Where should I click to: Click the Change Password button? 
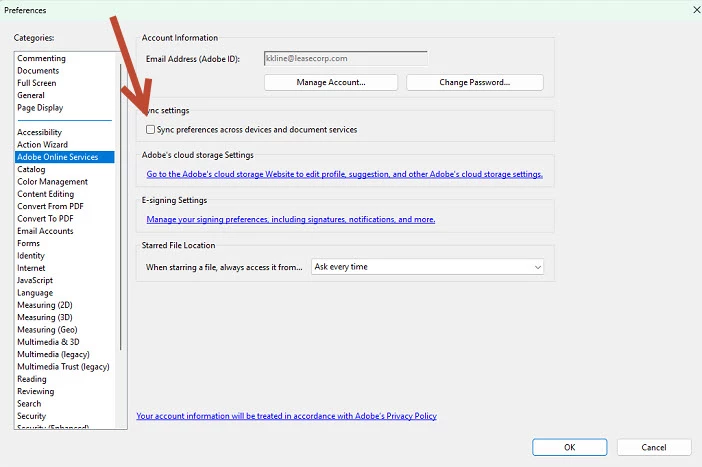click(475, 82)
